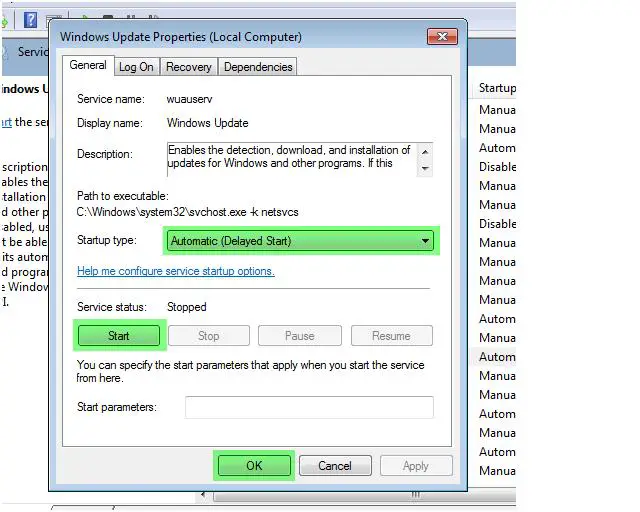640x512 pixels.
Task: Close the Windows Update Properties dialog
Action: [442, 37]
